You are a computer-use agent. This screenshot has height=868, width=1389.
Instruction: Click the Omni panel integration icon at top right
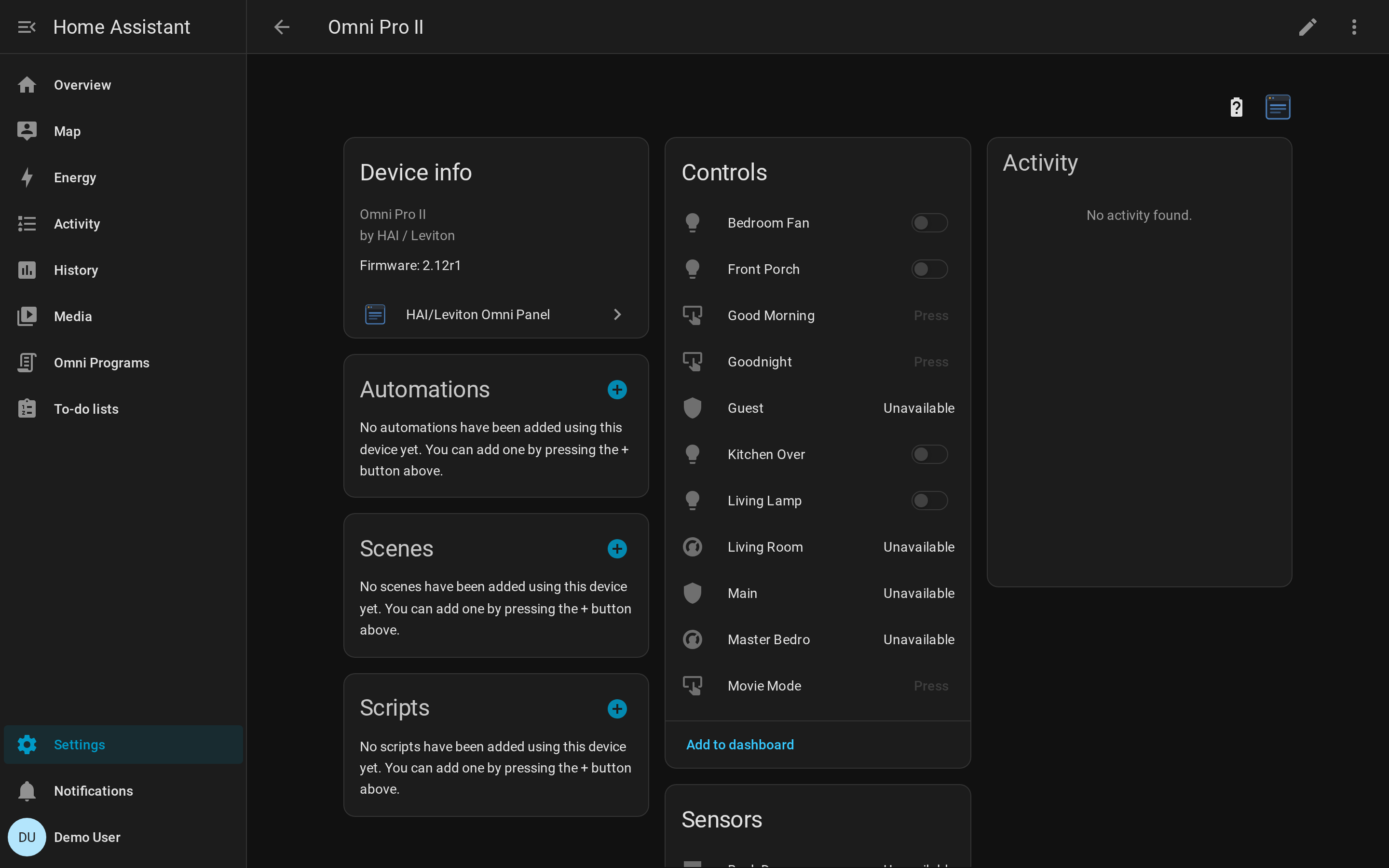point(1278,108)
